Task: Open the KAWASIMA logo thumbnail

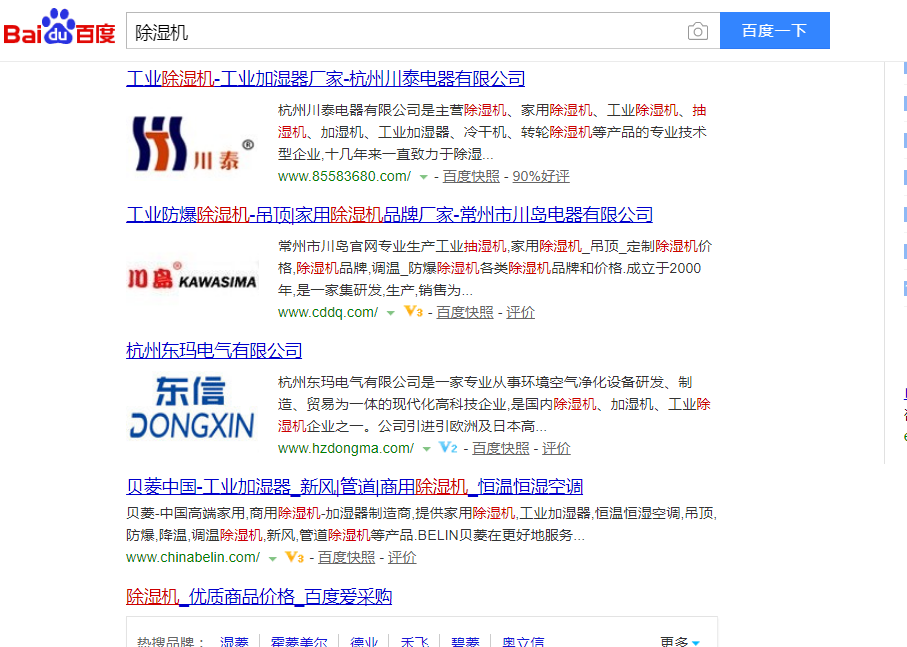Action: [x=193, y=281]
